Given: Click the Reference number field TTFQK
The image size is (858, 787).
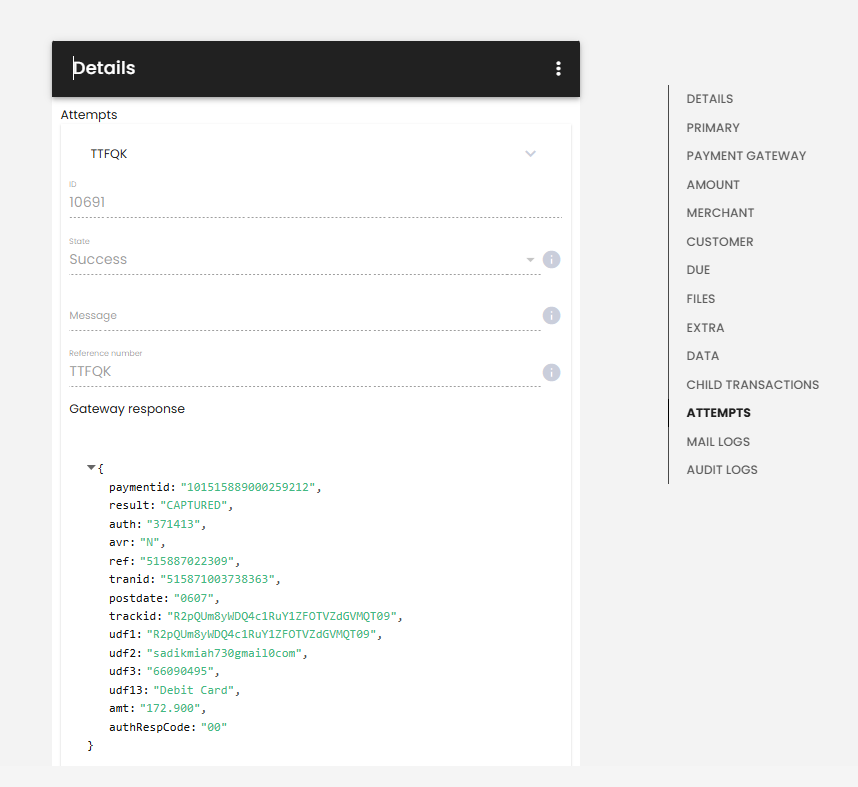Looking at the screenshot, I should [305, 372].
